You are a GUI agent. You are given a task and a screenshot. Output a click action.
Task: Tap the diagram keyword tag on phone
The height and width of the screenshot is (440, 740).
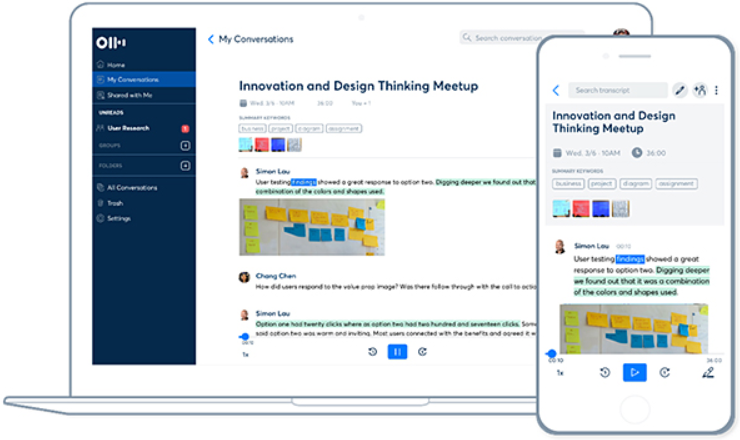click(x=635, y=184)
